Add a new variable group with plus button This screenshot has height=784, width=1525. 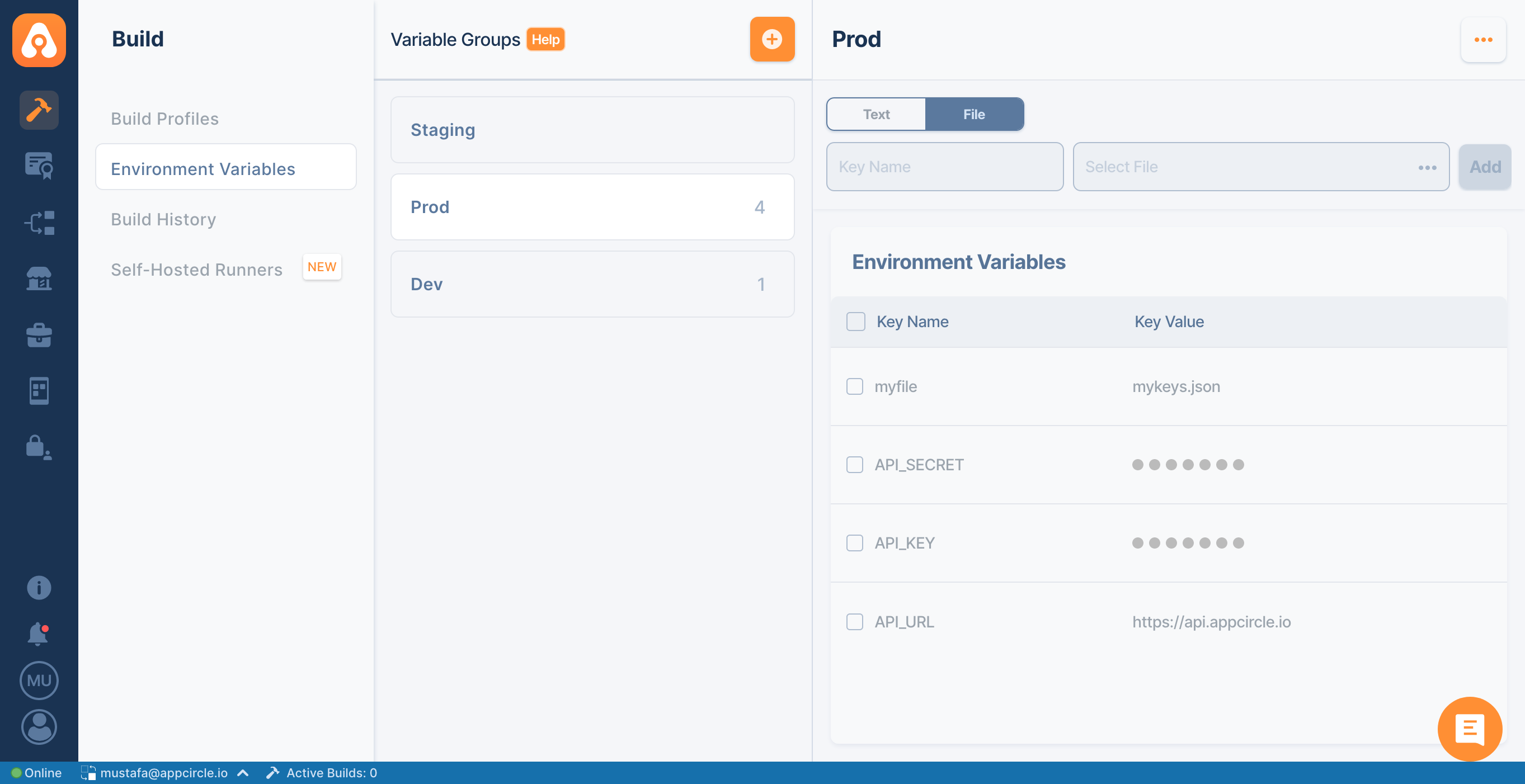pos(772,39)
